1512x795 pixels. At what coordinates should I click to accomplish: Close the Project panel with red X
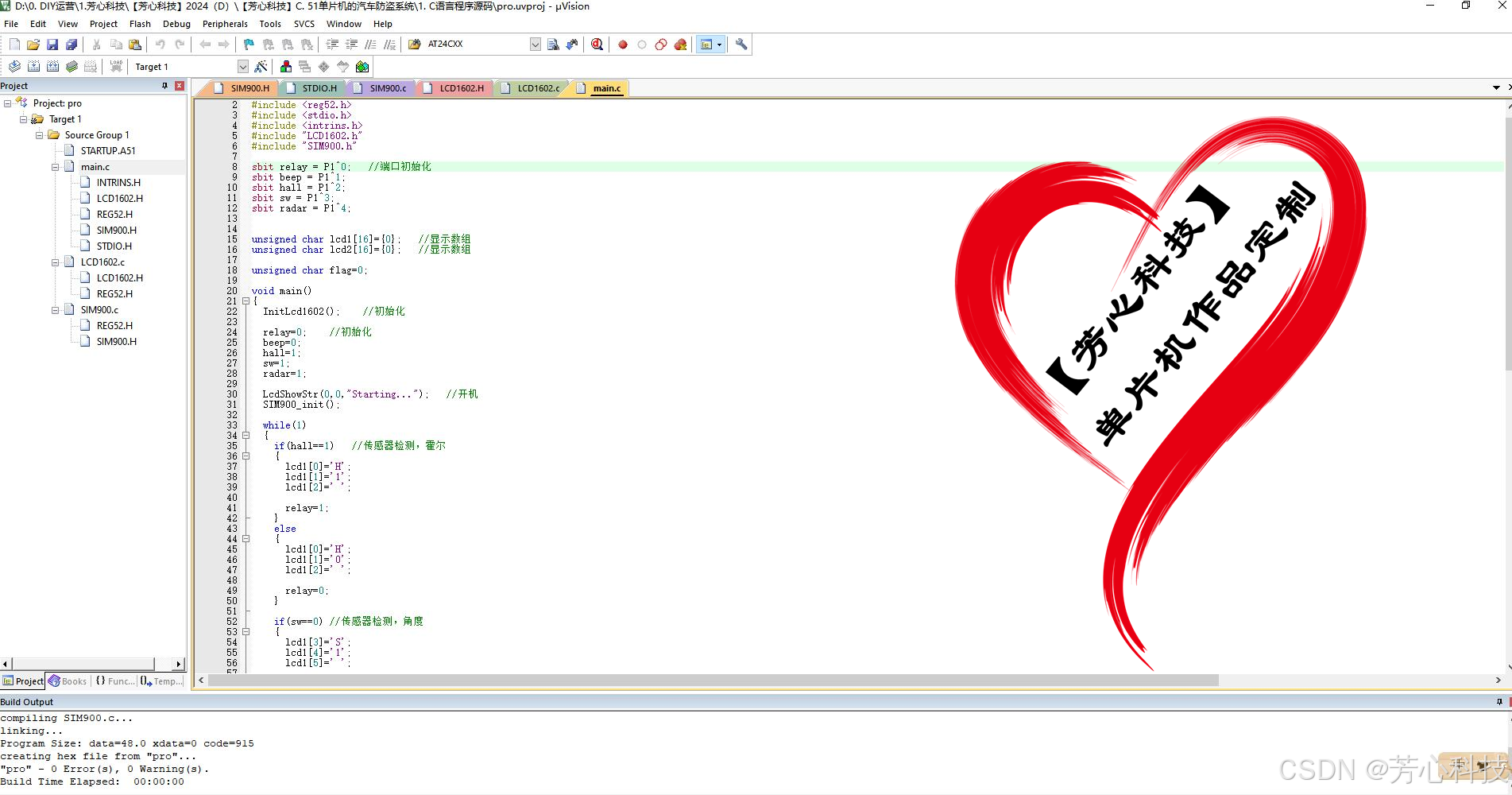[x=180, y=86]
